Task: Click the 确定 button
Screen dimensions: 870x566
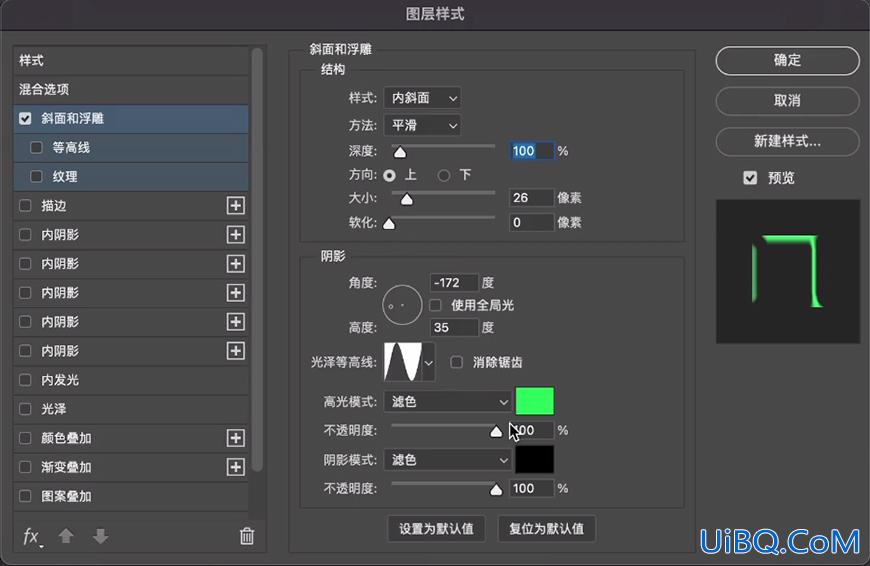Action: (x=787, y=60)
